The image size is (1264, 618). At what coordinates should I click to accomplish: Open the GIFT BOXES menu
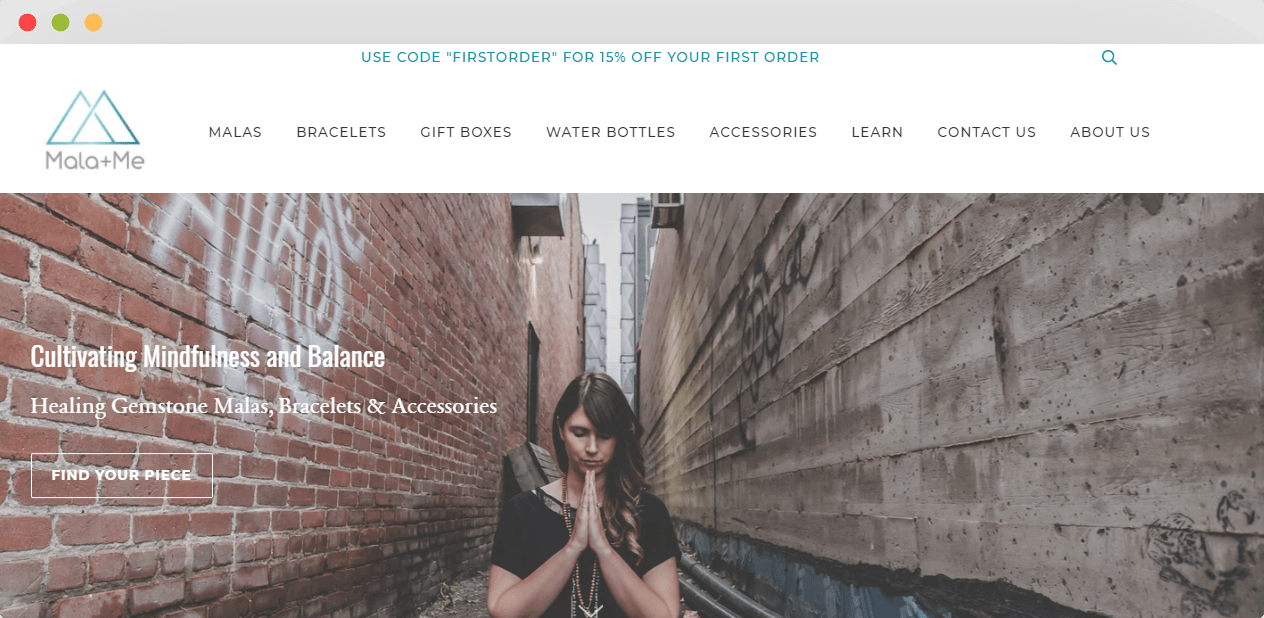coord(466,132)
